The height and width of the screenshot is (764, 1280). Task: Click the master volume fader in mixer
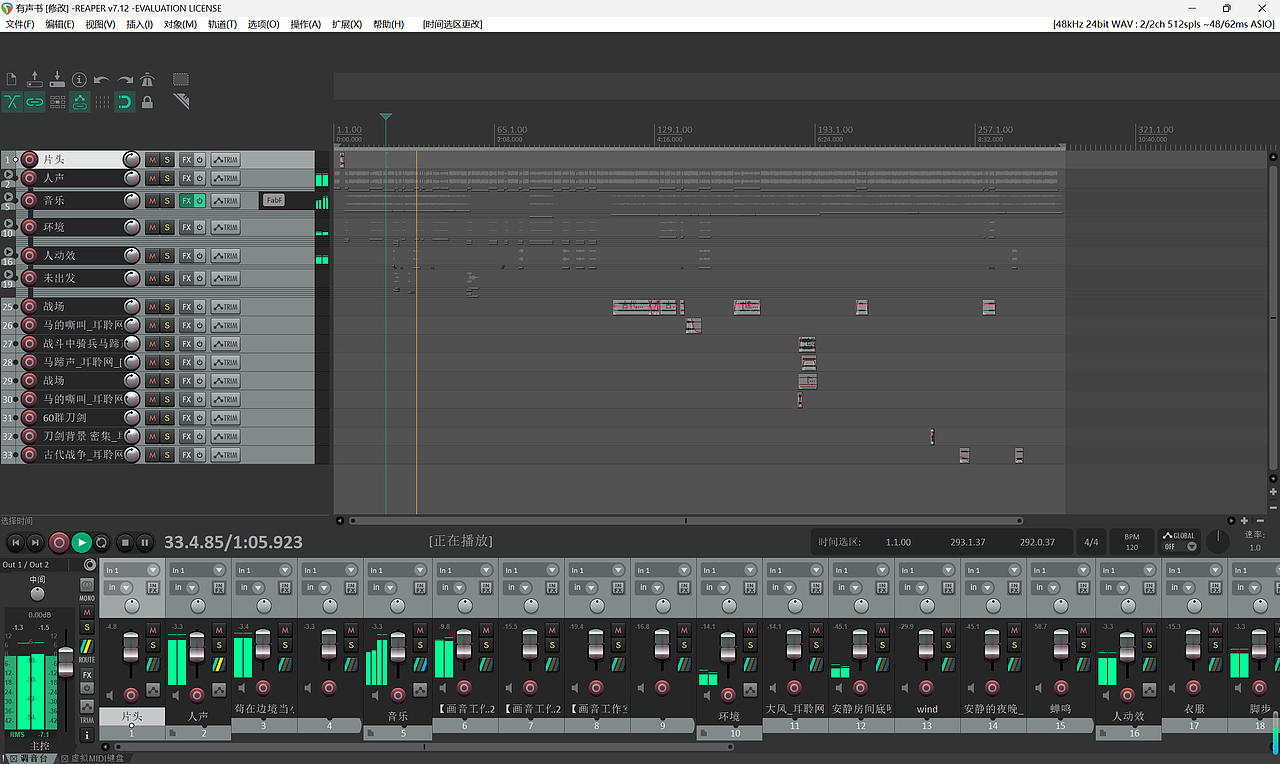pos(66,661)
